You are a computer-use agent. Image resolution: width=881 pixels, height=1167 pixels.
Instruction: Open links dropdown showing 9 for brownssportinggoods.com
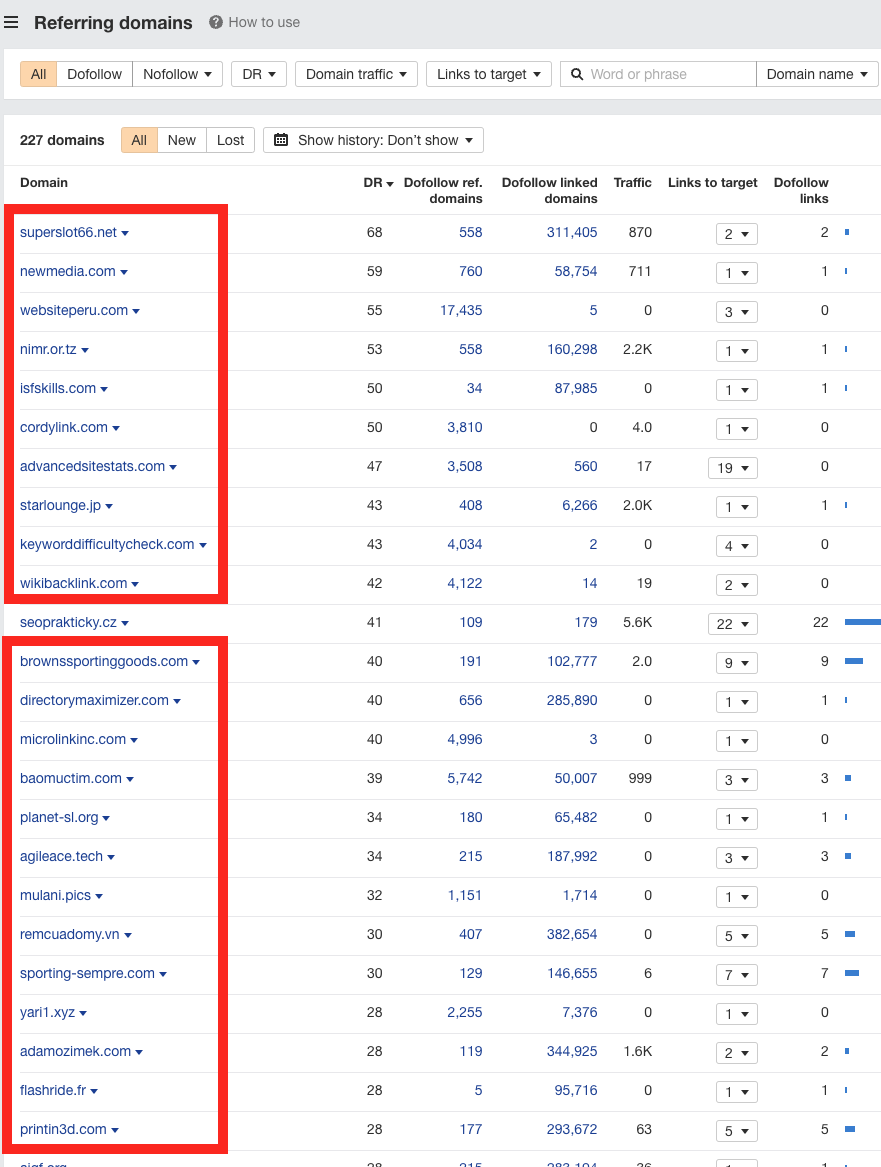pyautogui.click(x=737, y=662)
